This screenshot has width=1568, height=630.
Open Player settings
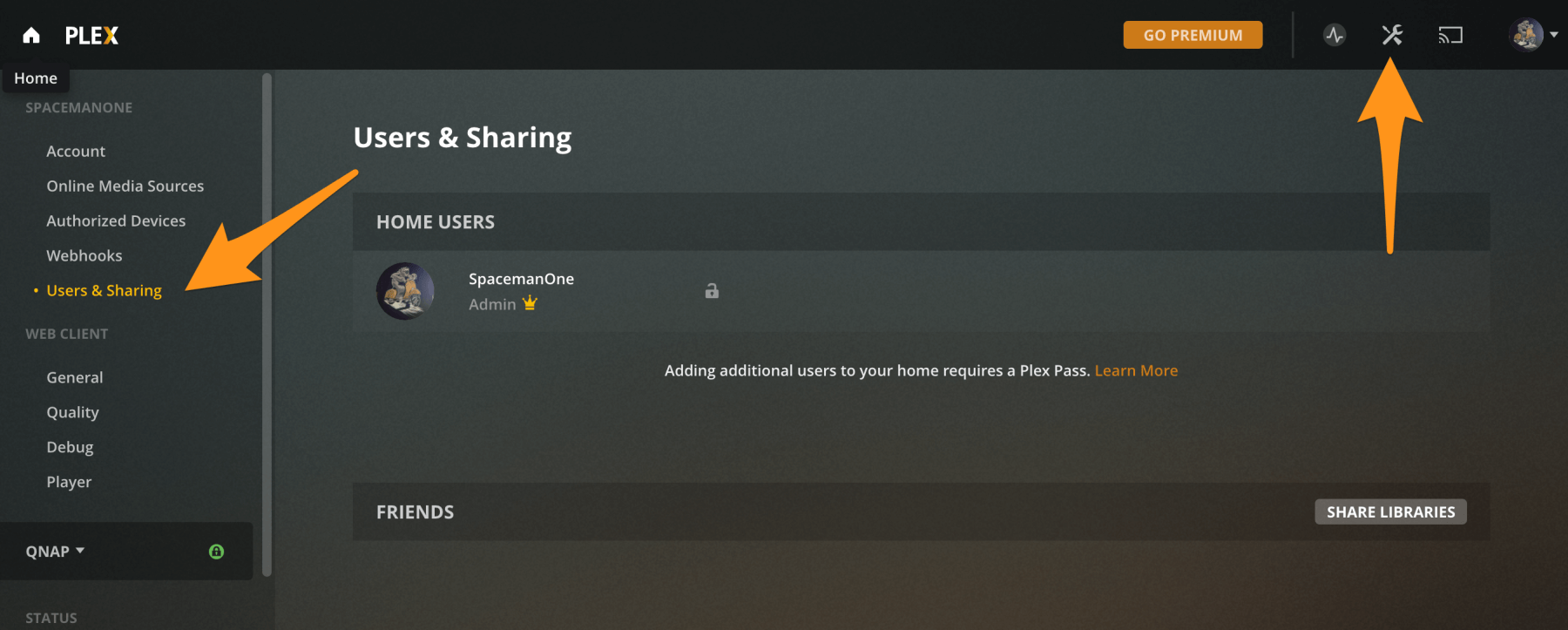point(69,483)
